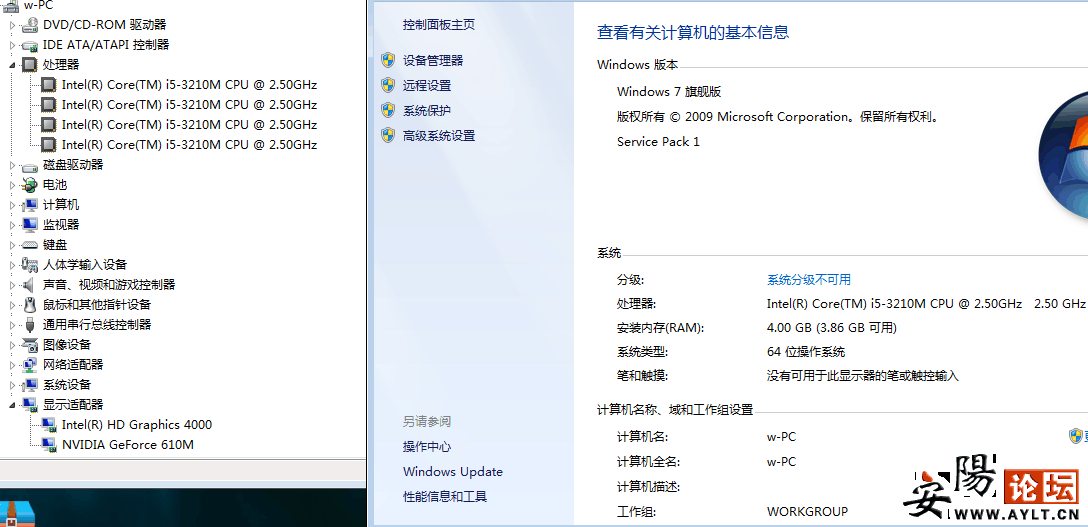Click the 通用串行总线控制器 USB icon
The image size is (1088, 527).
[x=30, y=325]
